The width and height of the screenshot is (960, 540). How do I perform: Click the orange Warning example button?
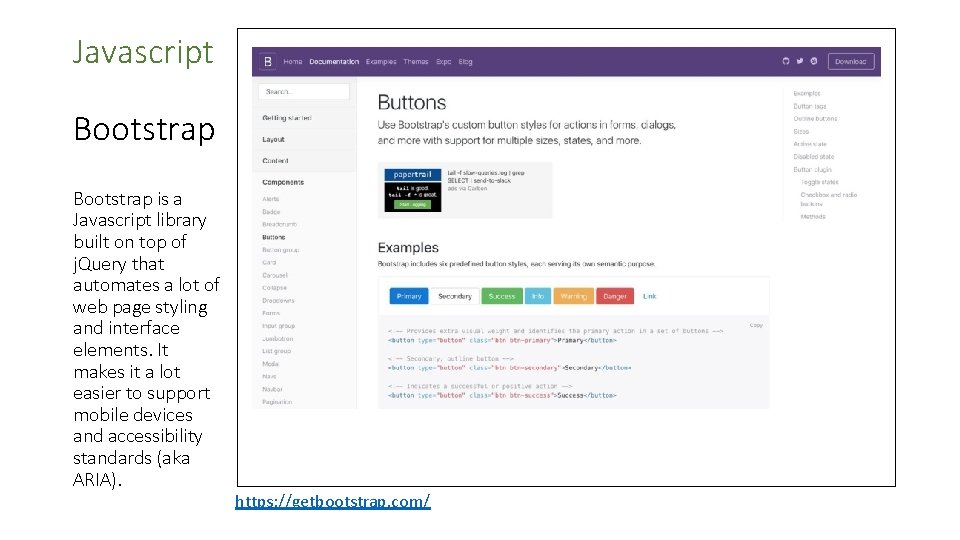point(574,296)
